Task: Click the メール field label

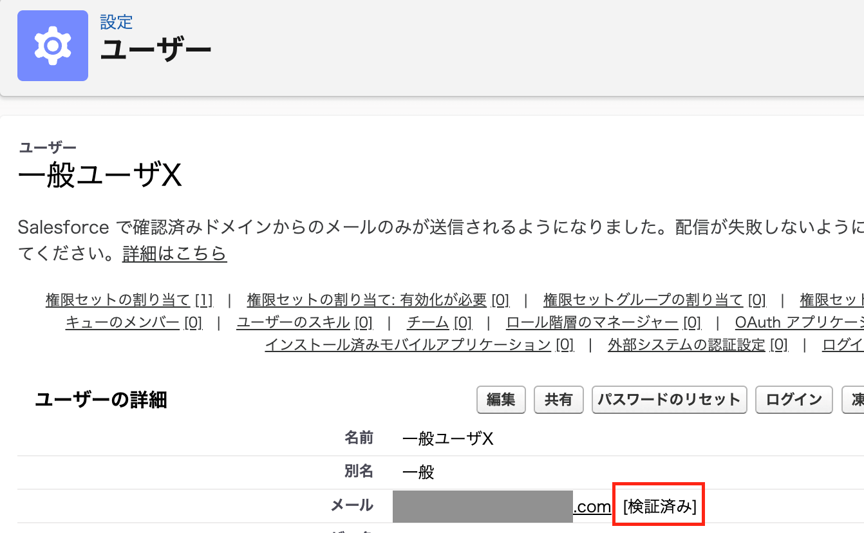Action: [x=352, y=505]
